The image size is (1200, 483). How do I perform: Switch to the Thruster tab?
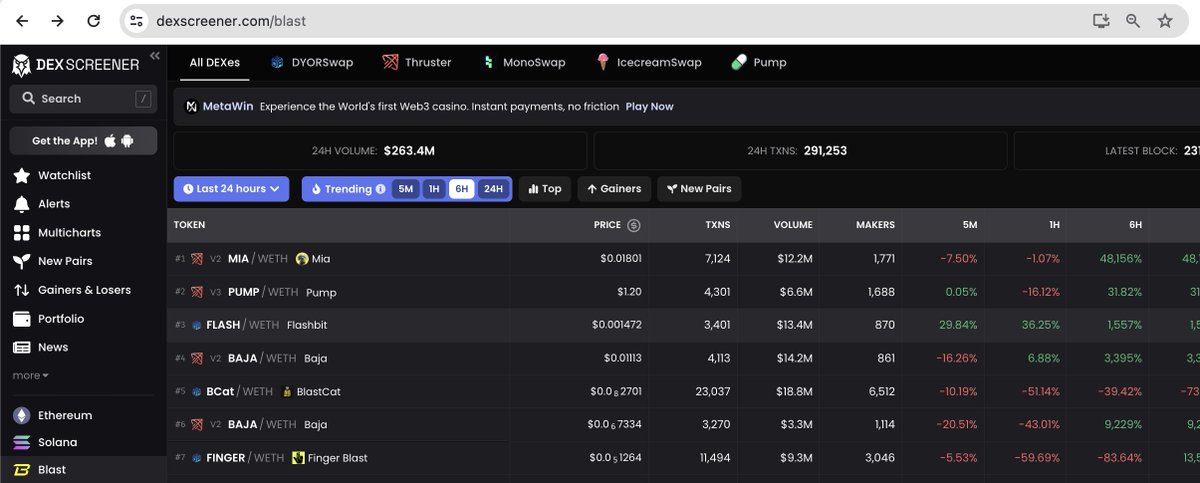tap(417, 62)
